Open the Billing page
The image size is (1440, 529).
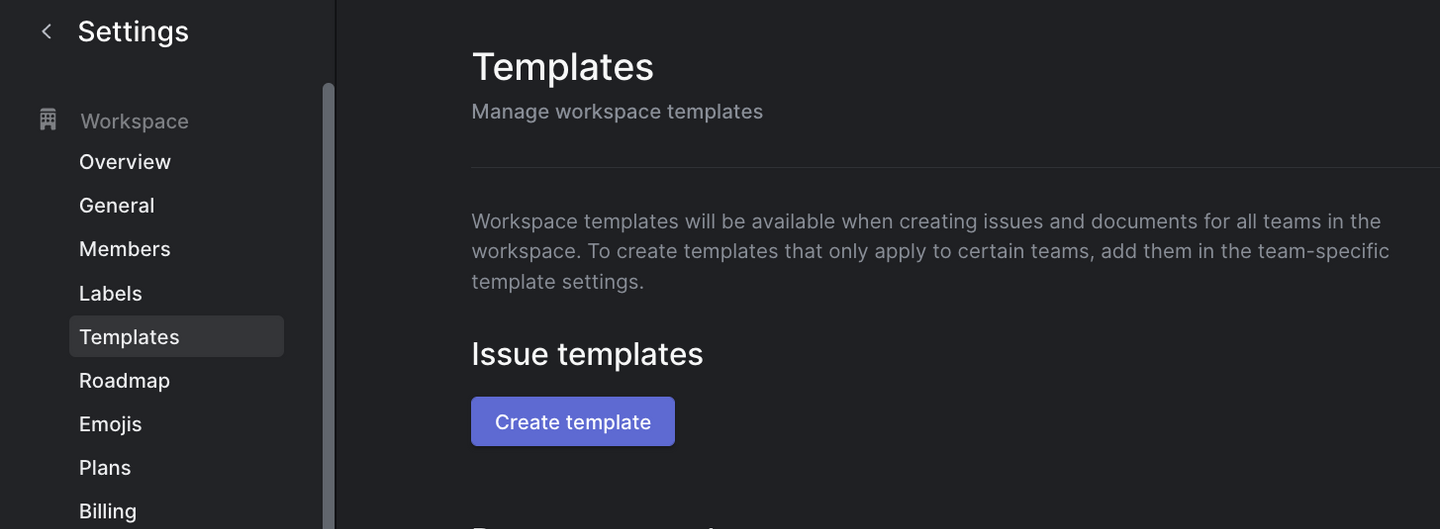click(x=108, y=511)
